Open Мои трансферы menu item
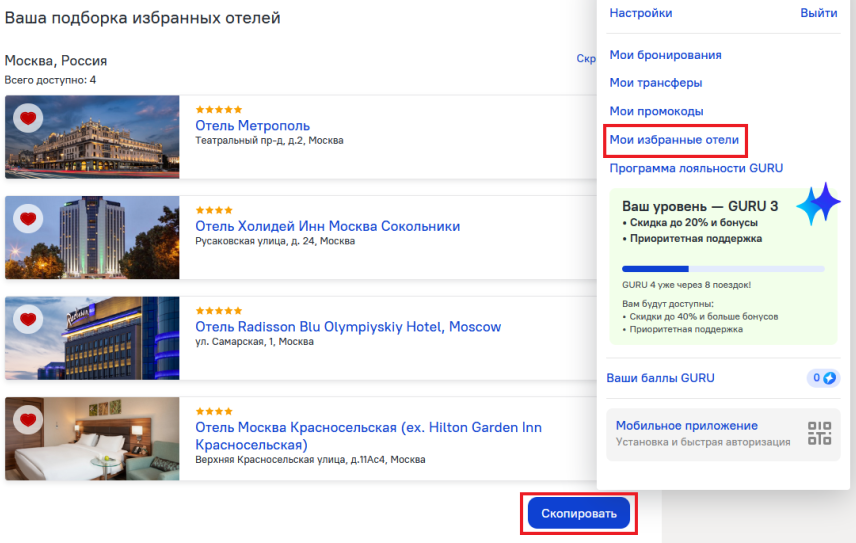Viewport: 856px width, 543px height. coord(656,82)
